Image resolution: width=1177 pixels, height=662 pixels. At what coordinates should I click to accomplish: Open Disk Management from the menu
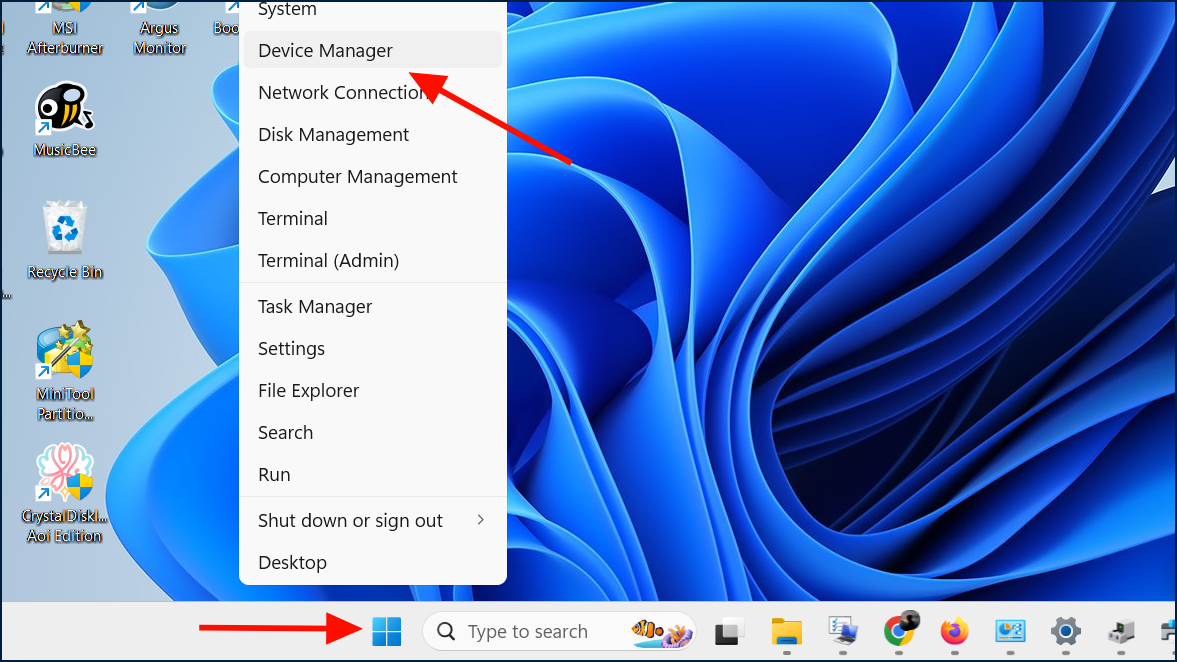tap(333, 134)
